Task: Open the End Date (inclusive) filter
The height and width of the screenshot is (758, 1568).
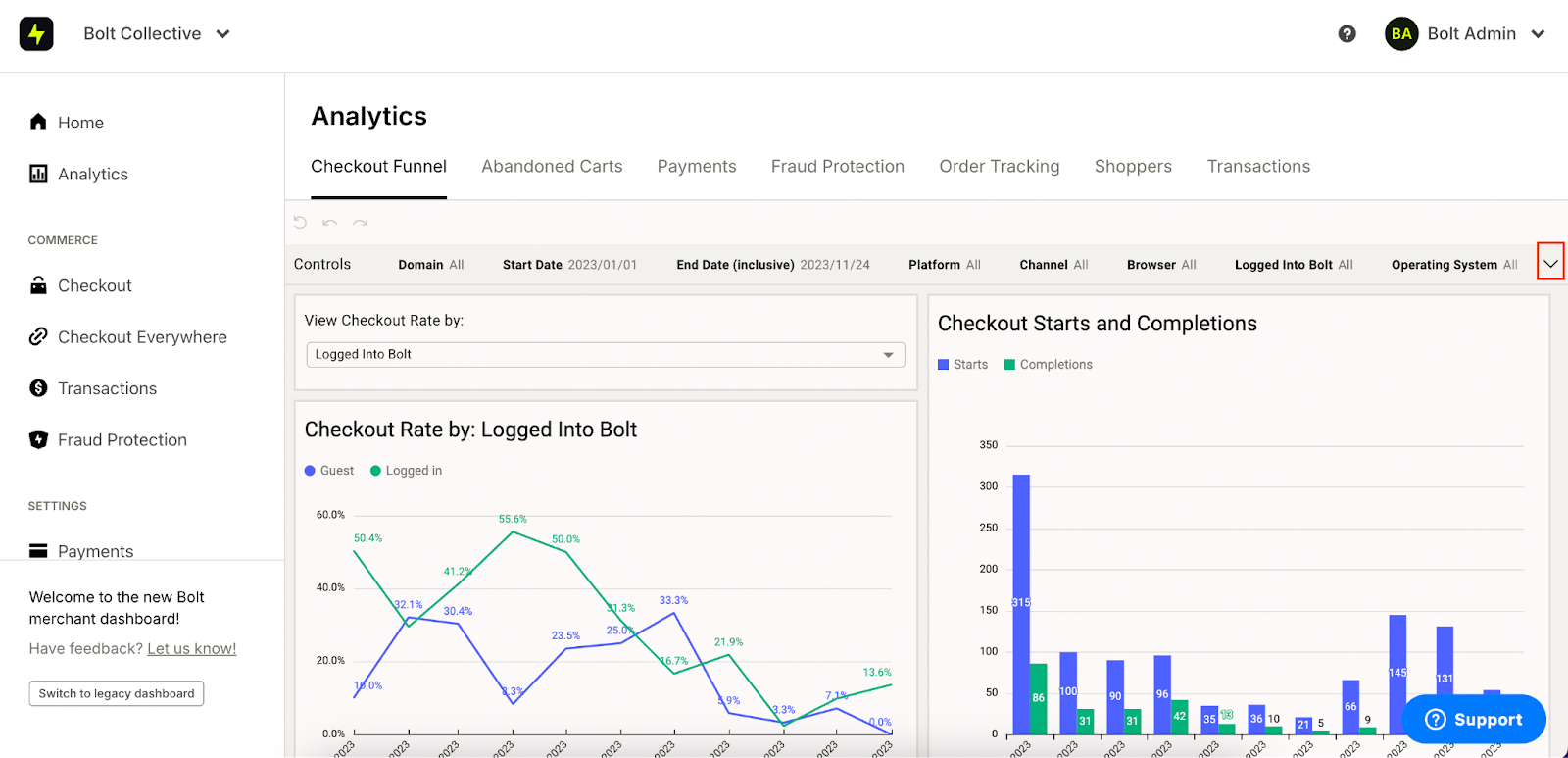Action: tap(773, 265)
